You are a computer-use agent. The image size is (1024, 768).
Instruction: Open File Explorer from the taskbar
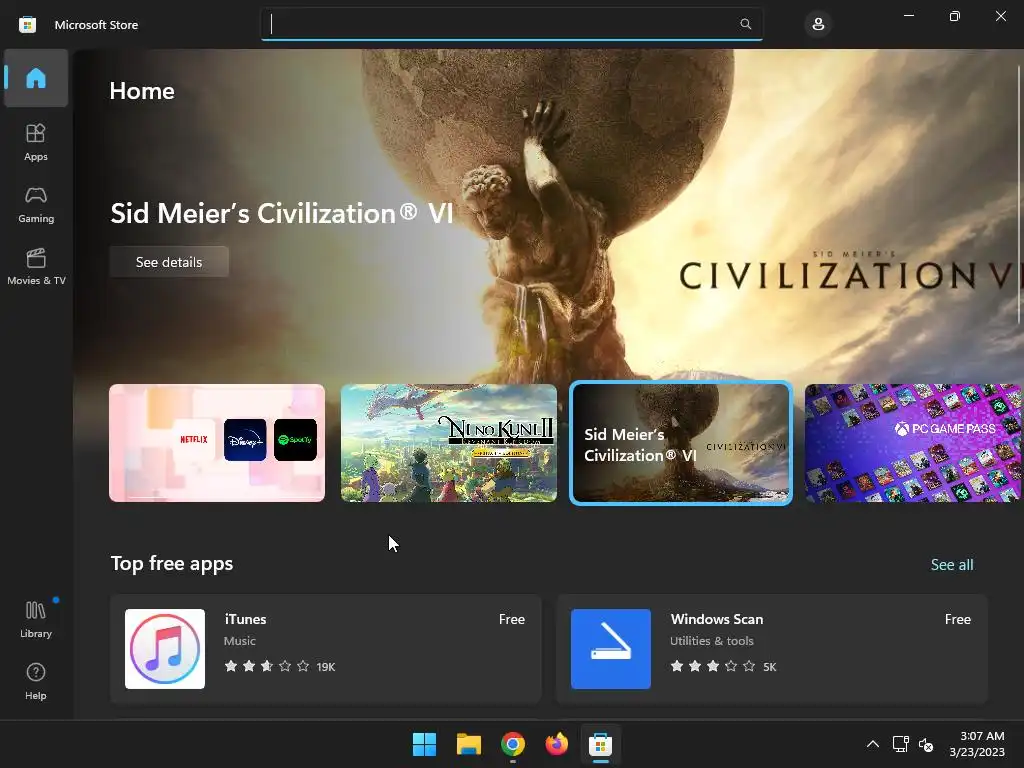point(469,744)
